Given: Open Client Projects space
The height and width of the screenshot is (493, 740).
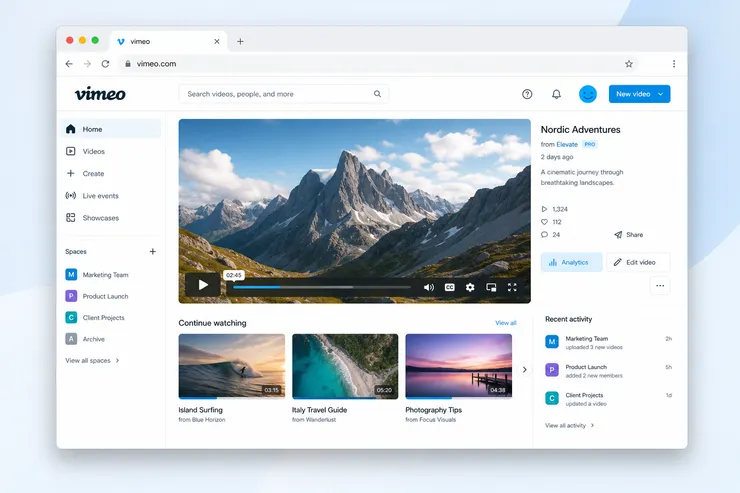Looking at the screenshot, I should point(95,318).
